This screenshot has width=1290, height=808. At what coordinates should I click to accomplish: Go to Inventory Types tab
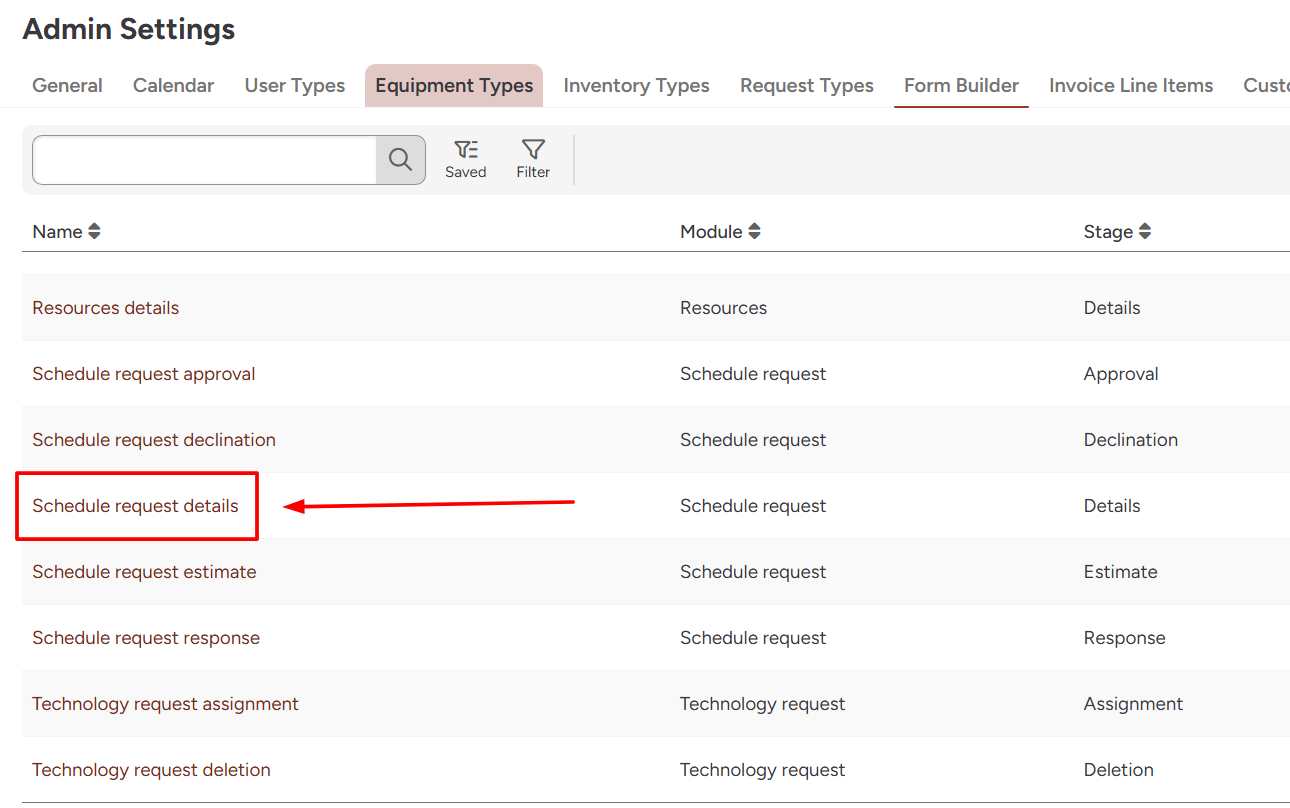pos(636,86)
